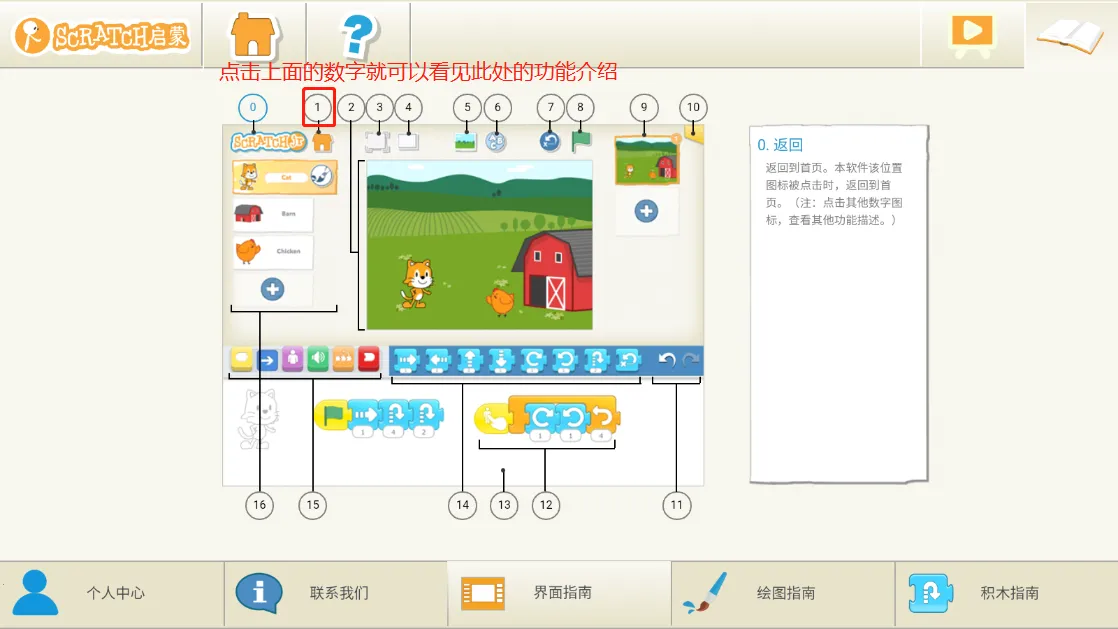1118x629 pixels.
Task: Switch to 界面指南 tab
Action: [560, 593]
